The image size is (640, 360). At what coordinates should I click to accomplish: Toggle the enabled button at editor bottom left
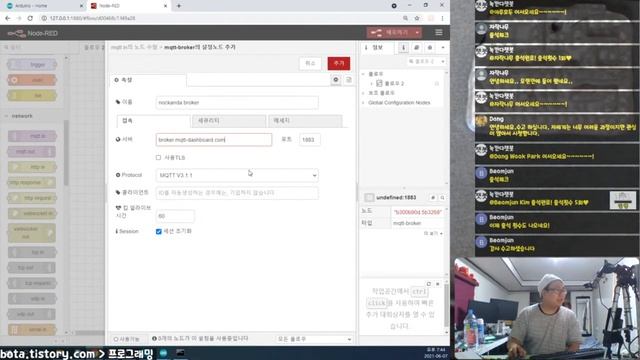pos(127,339)
